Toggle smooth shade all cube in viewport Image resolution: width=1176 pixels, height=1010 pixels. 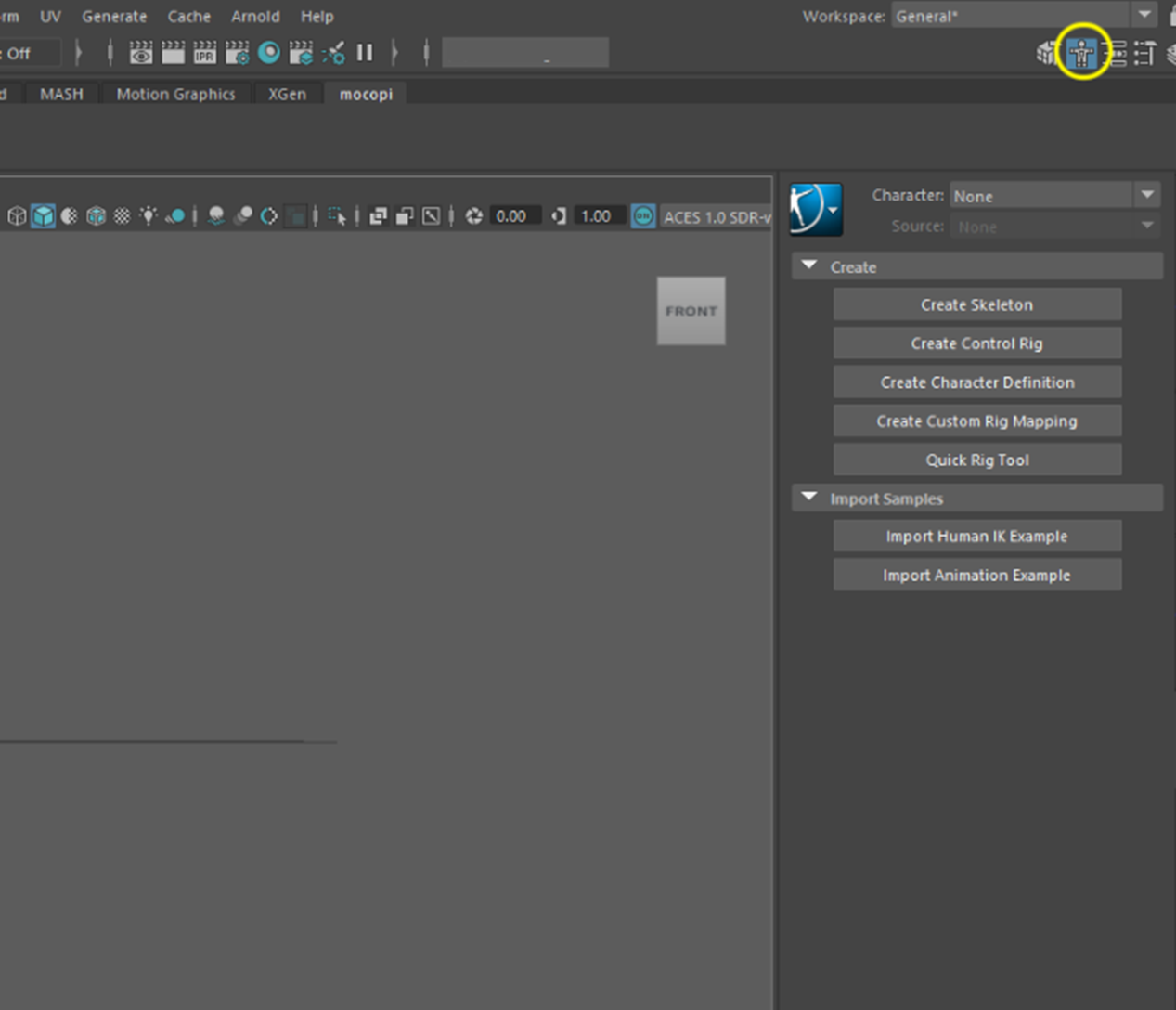43,216
